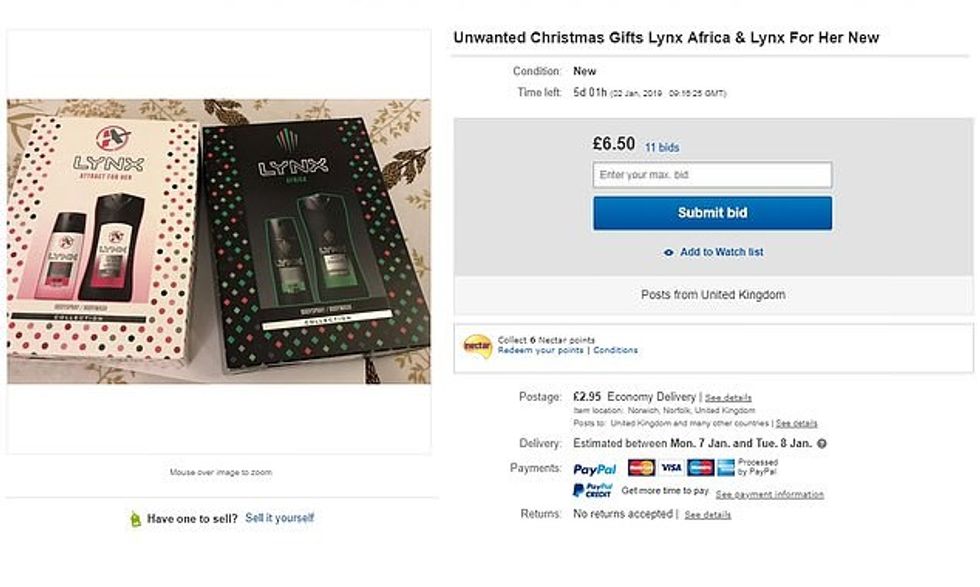This screenshot has height=587, width=980.
Task: Click the Maestro card icon
Action: [700, 468]
